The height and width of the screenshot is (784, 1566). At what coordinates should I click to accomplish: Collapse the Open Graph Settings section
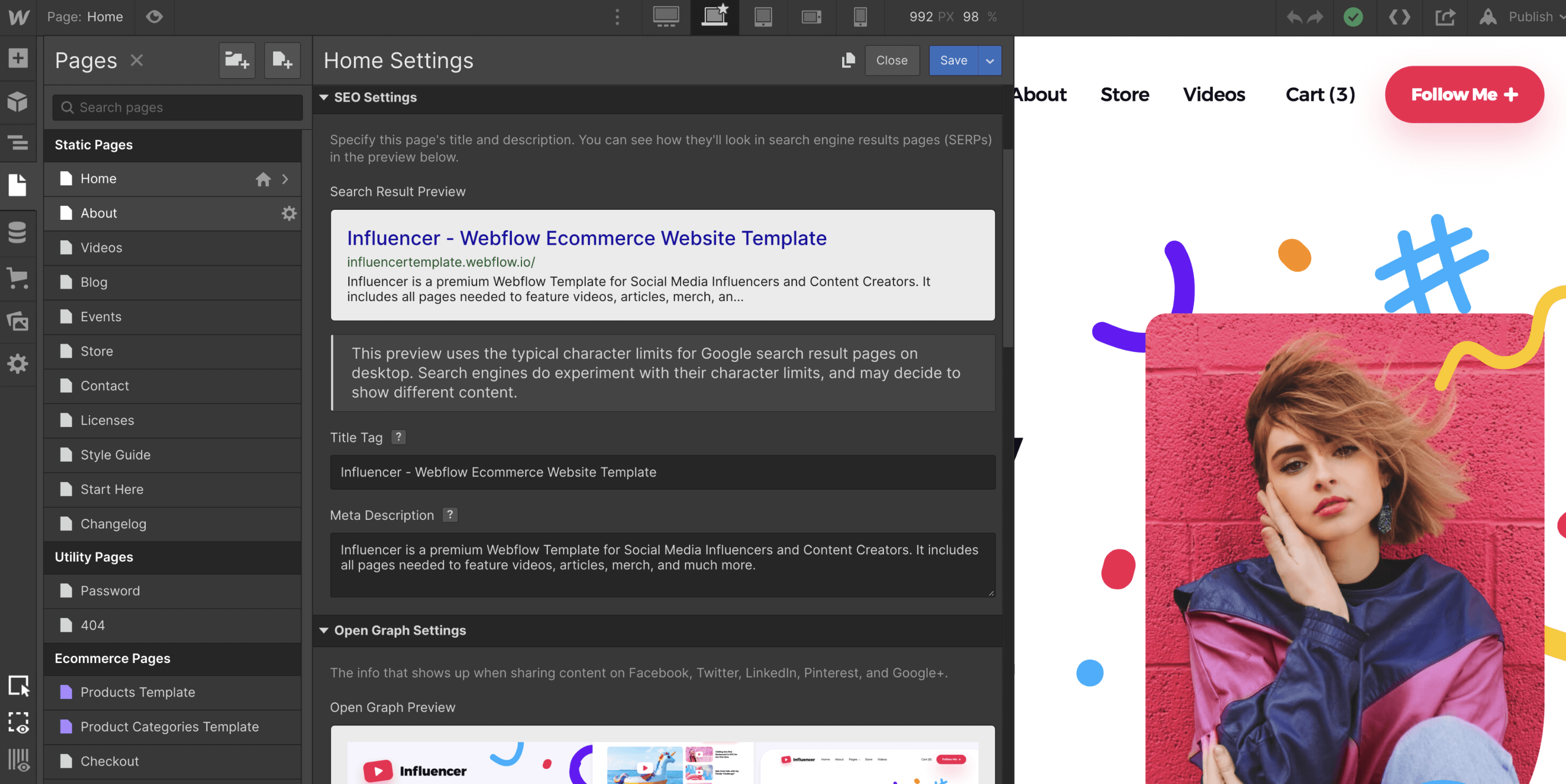(324, 630)
